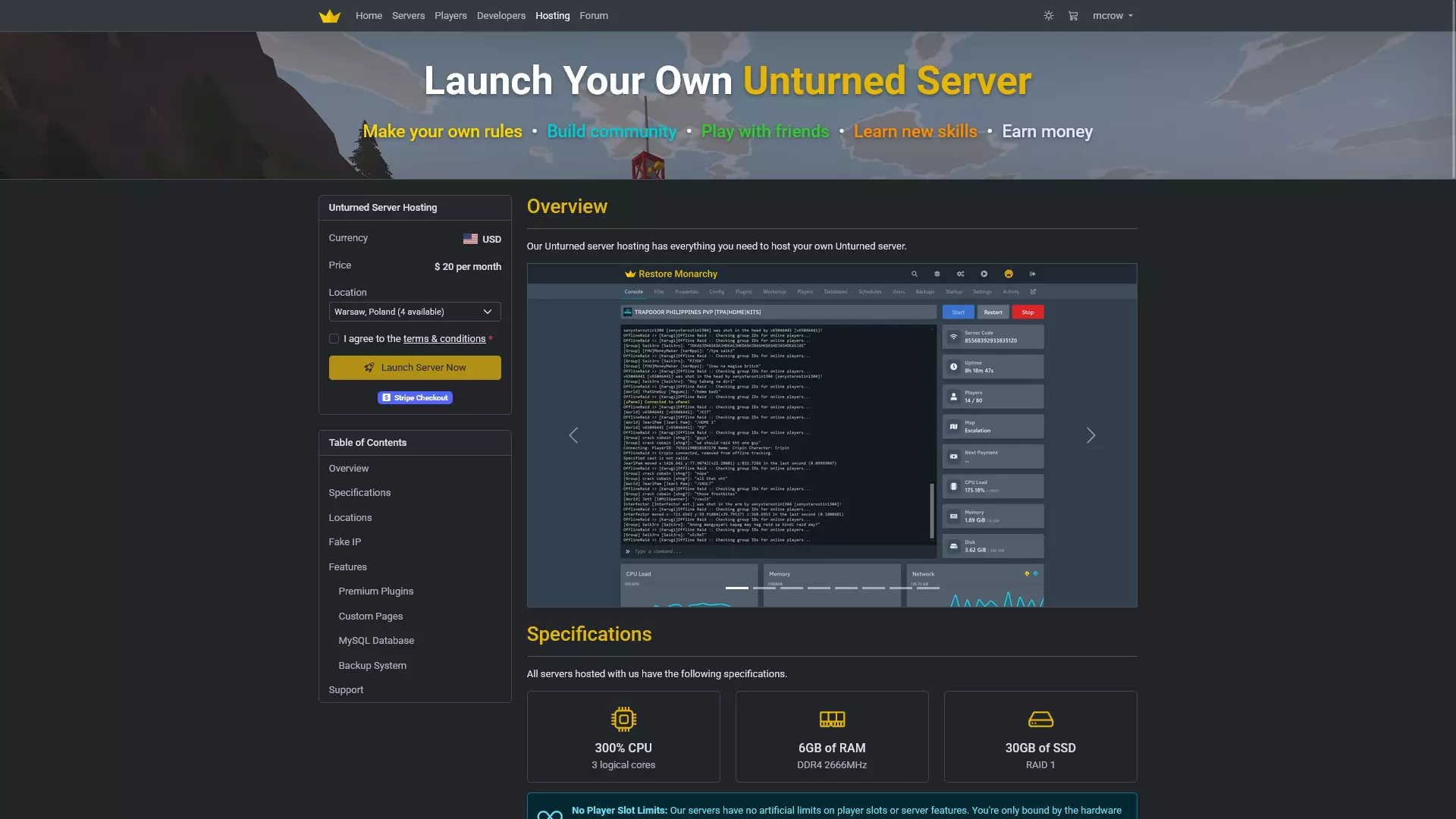Click the 'Specifications' section heading
The height and width of the screenshot is (819, 1456).
coord(589,634)
